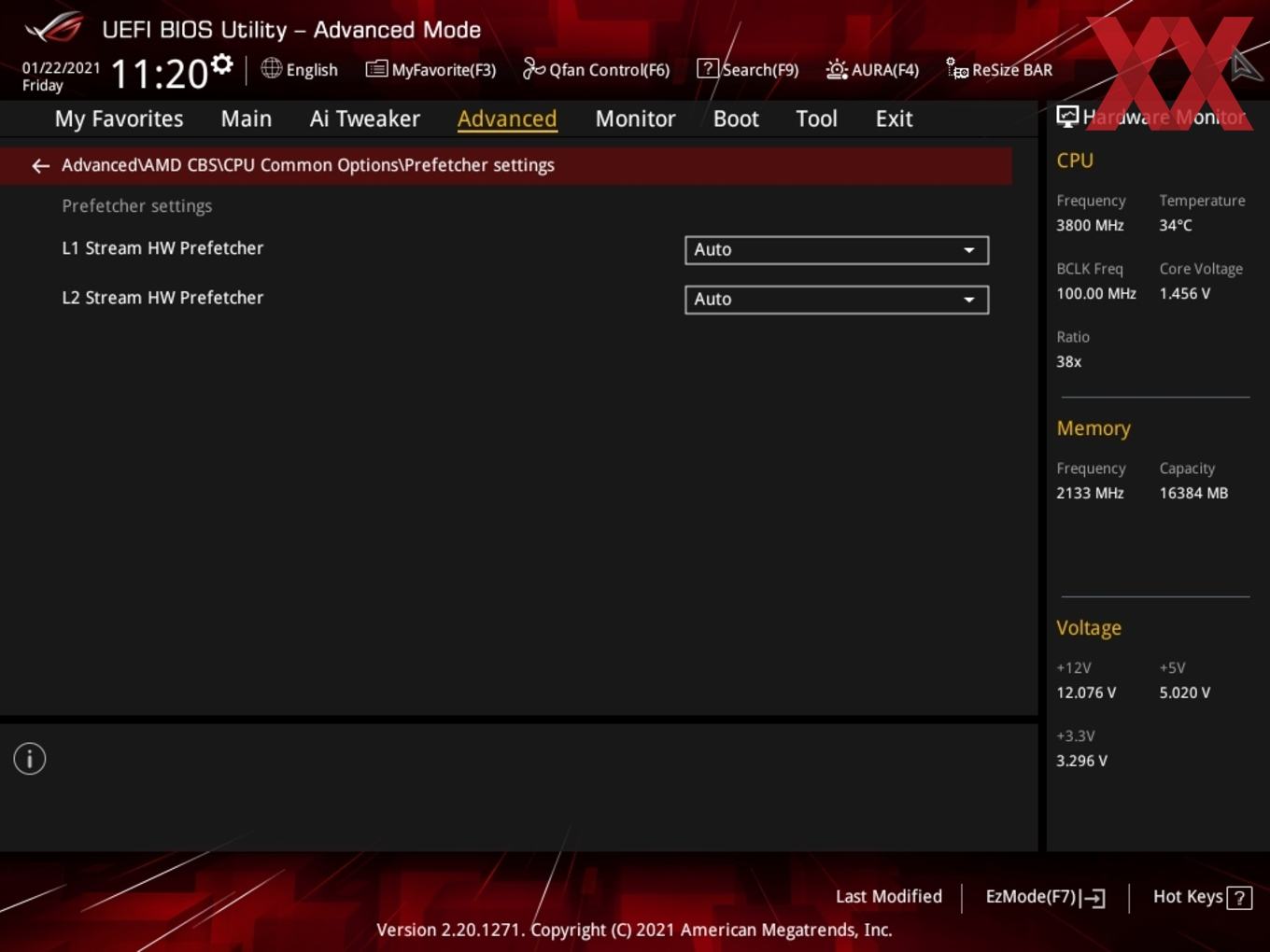
Task: Switch to EzMode(F7)
Action: [x=1045, y=897]
